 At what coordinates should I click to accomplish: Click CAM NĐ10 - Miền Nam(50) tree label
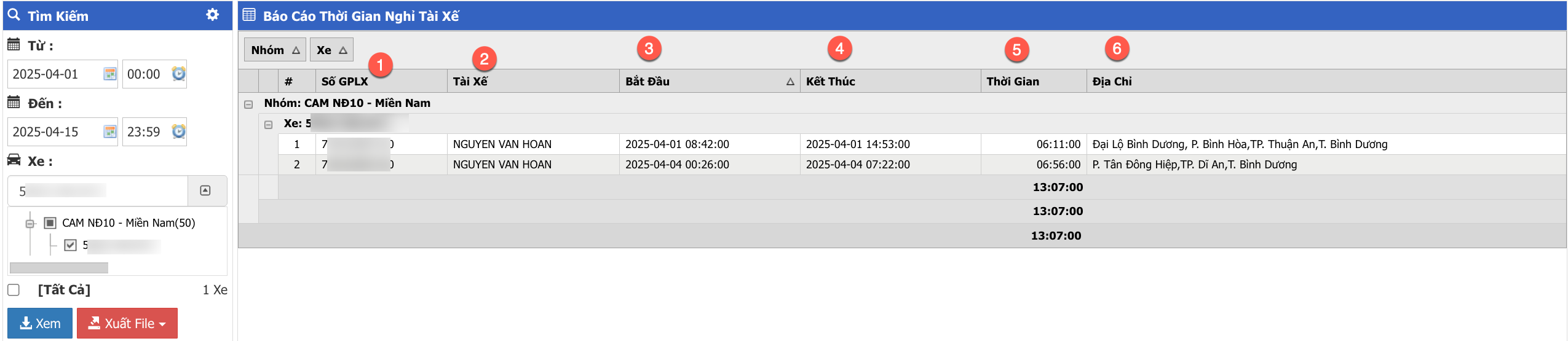pyautogui.click(x=129, y=223)
